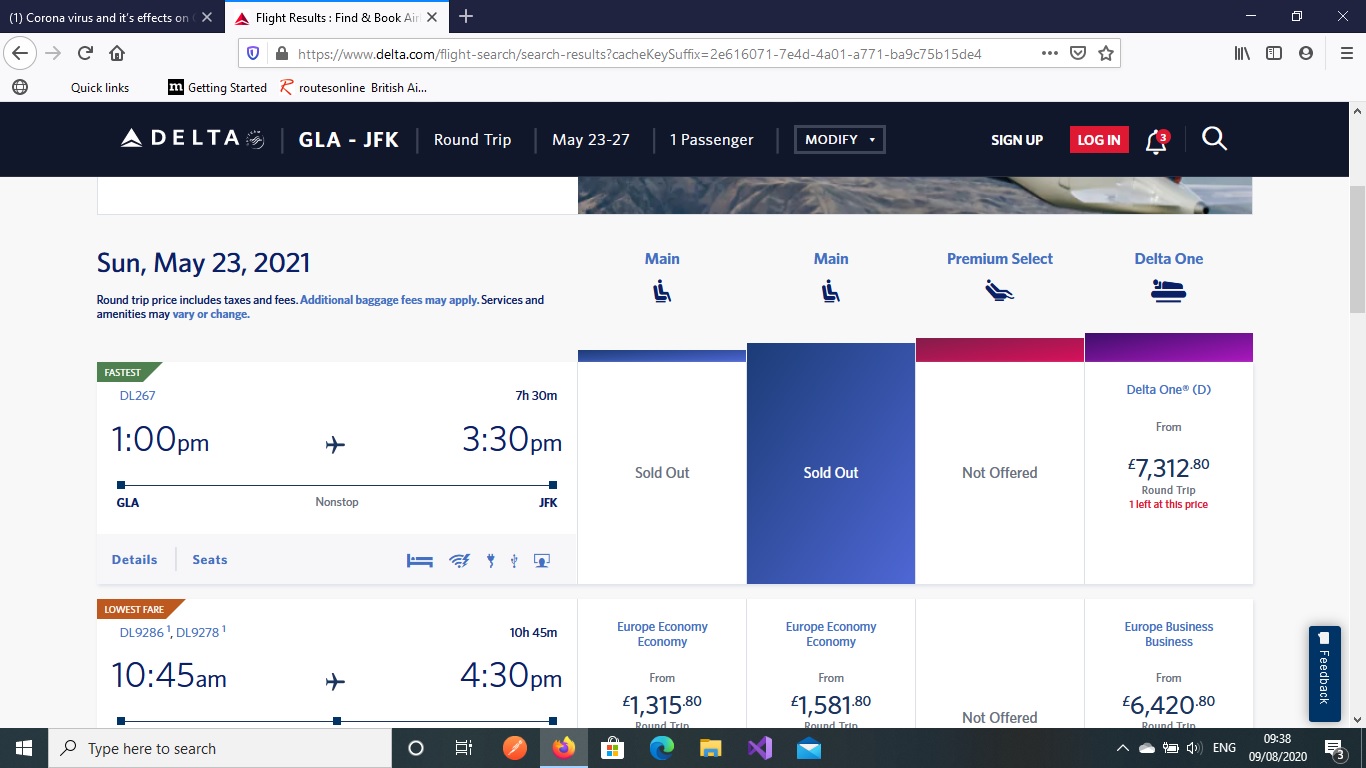
Task: Click the browser address bar URL
Action: [640, 54]
